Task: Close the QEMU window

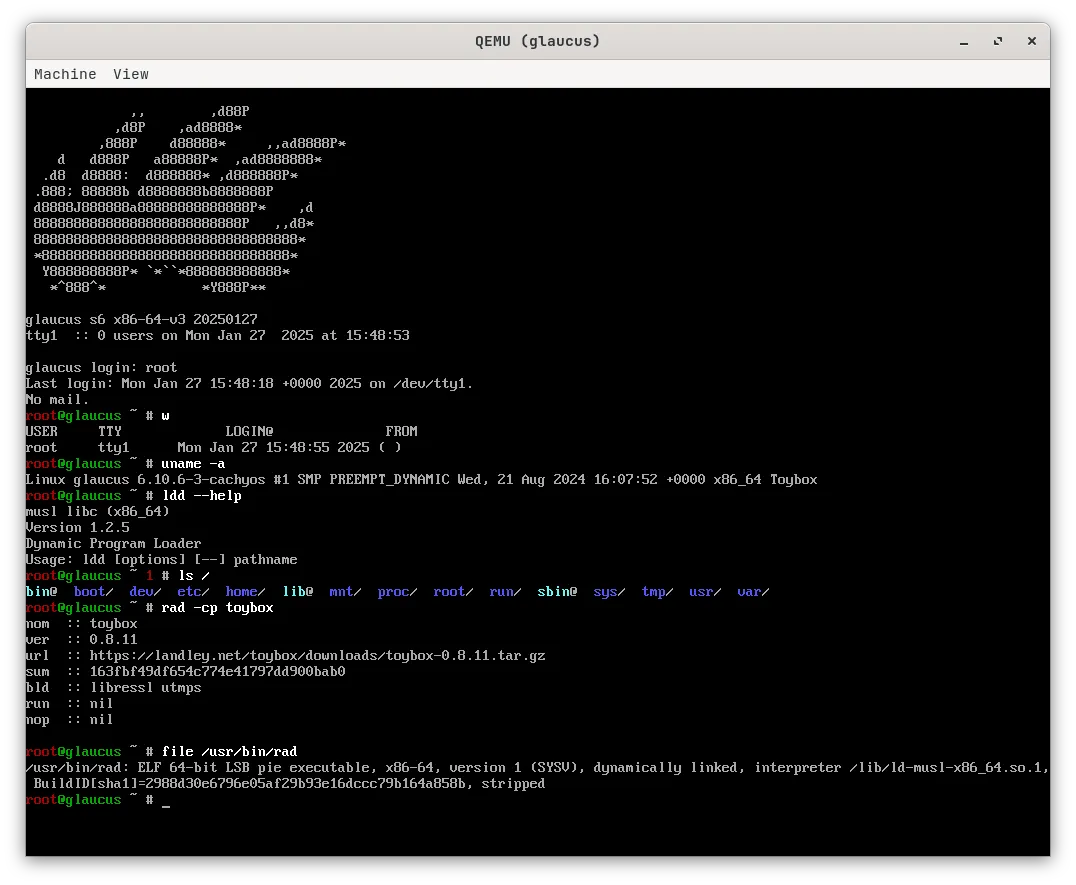Action: pos(1031,41)
